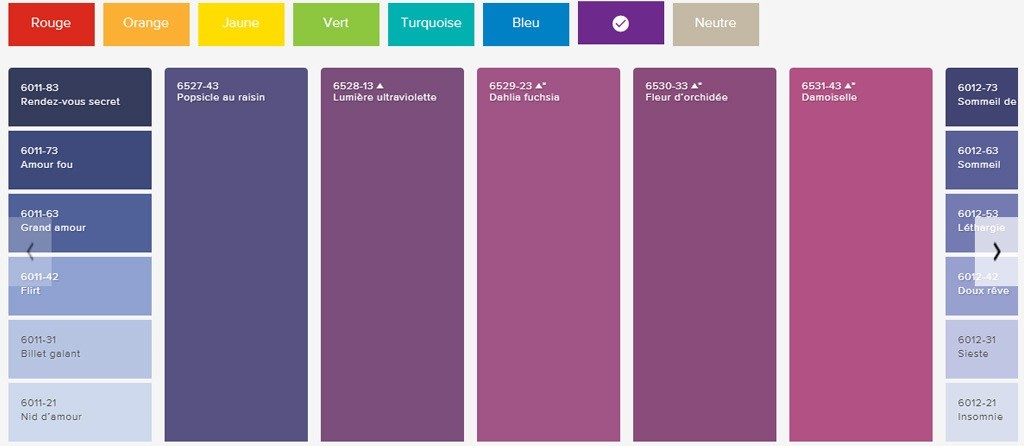Screen dimensions: 1024x446
Task: Show the Bleu color family
Action: click(x=526, y=24)
